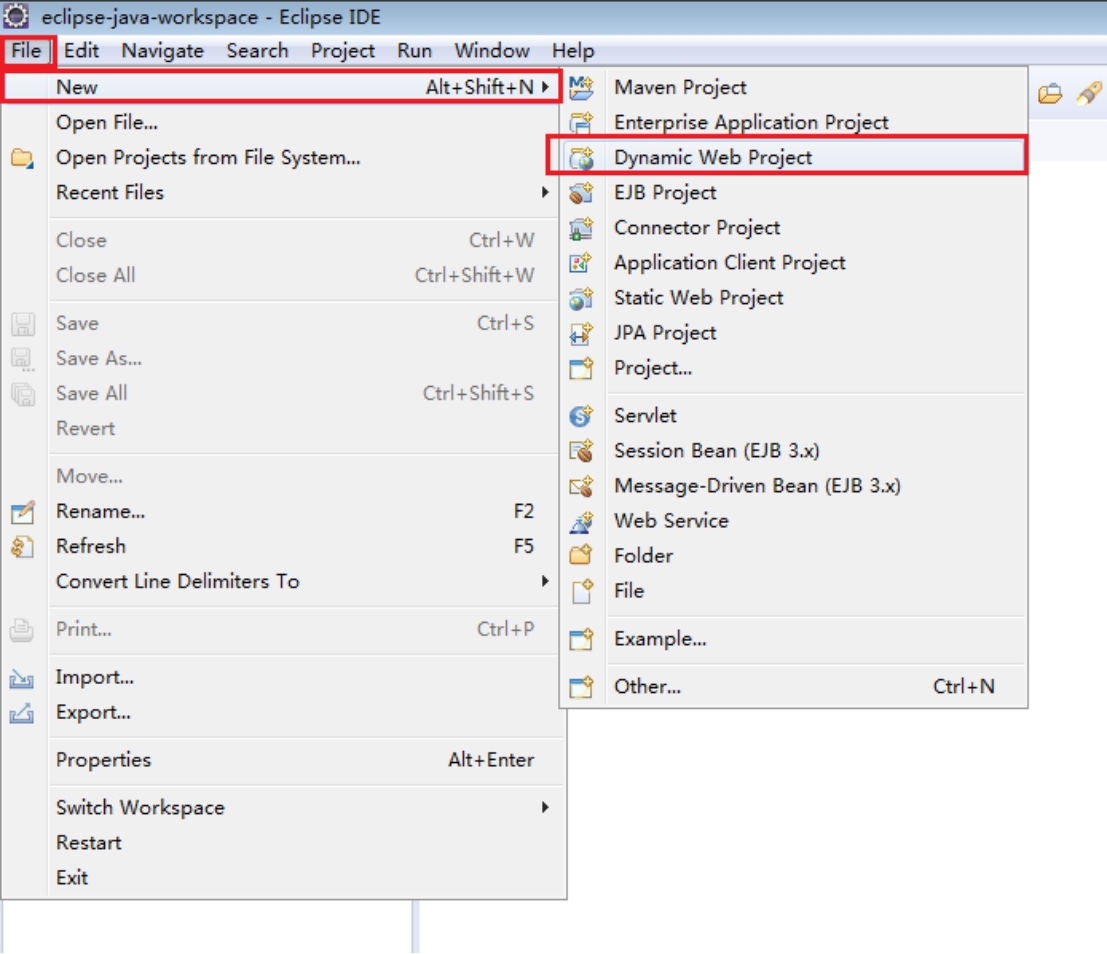Image resolution: width=1107 pixels, height=954 pixels.
Task: Click the Application Client Project icon
Action: (x=581, y=263)
